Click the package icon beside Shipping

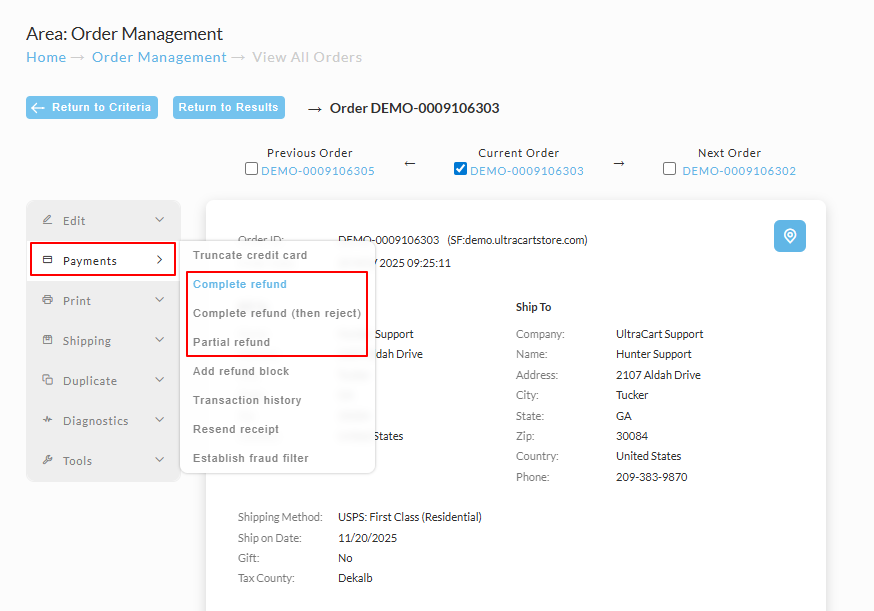click(x=47, y=340)
